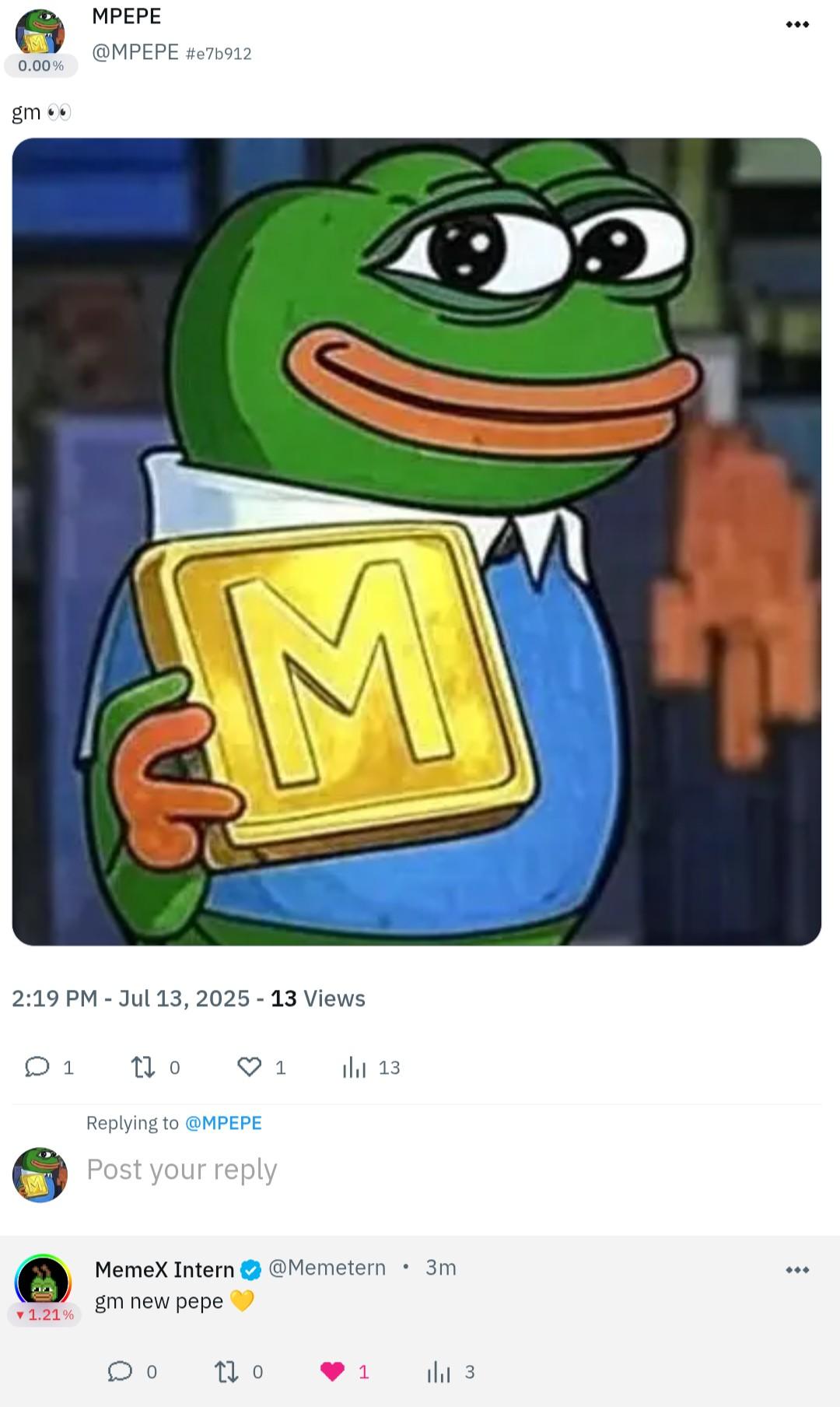Repost the MemeX Intern reply
Screen dimensions: 840x1407
(226, 1371)
